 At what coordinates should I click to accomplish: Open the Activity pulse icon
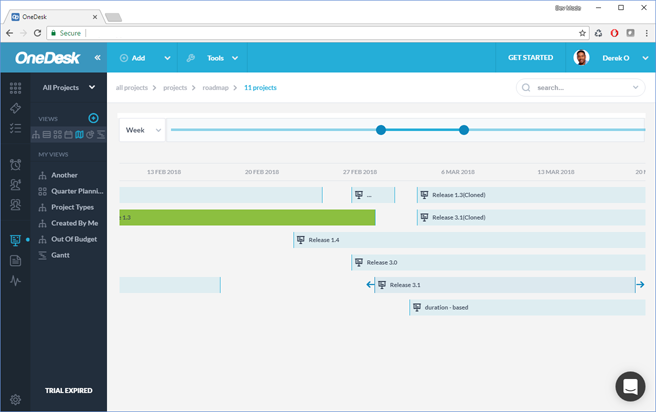(x=15, y=281)
